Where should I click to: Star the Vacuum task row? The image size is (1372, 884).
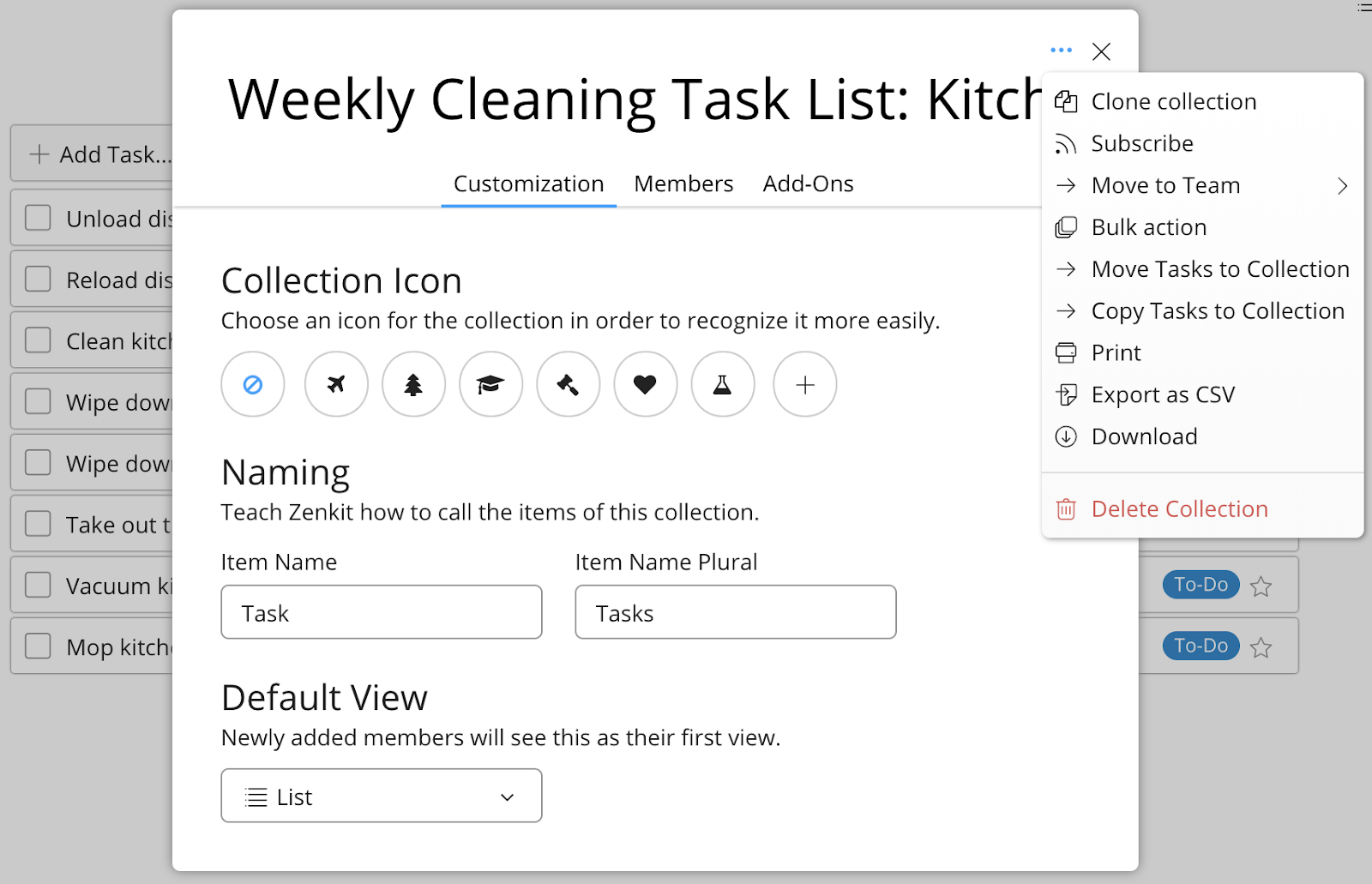[x=1261, y=586]
